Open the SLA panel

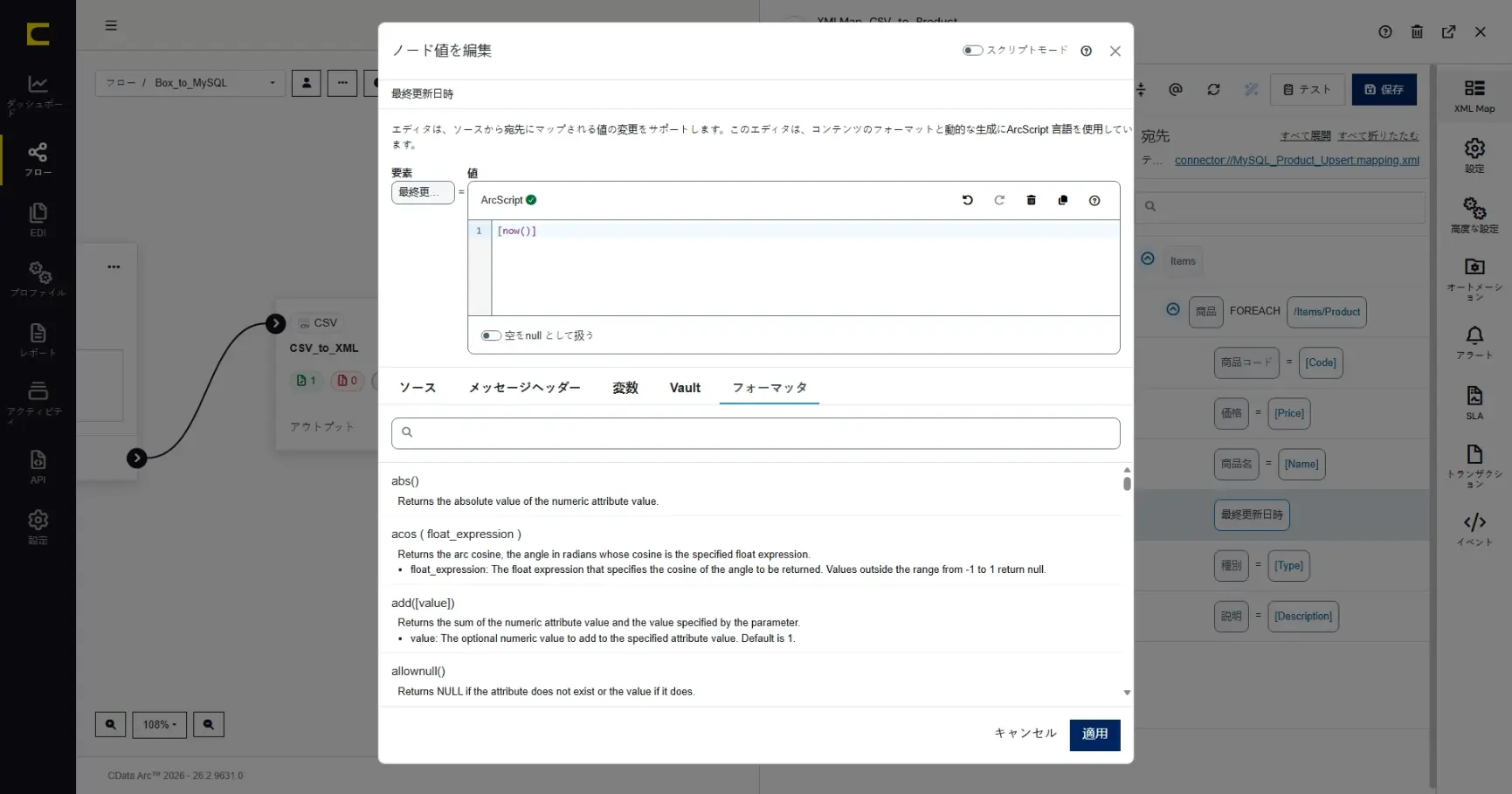(1474, 403)
